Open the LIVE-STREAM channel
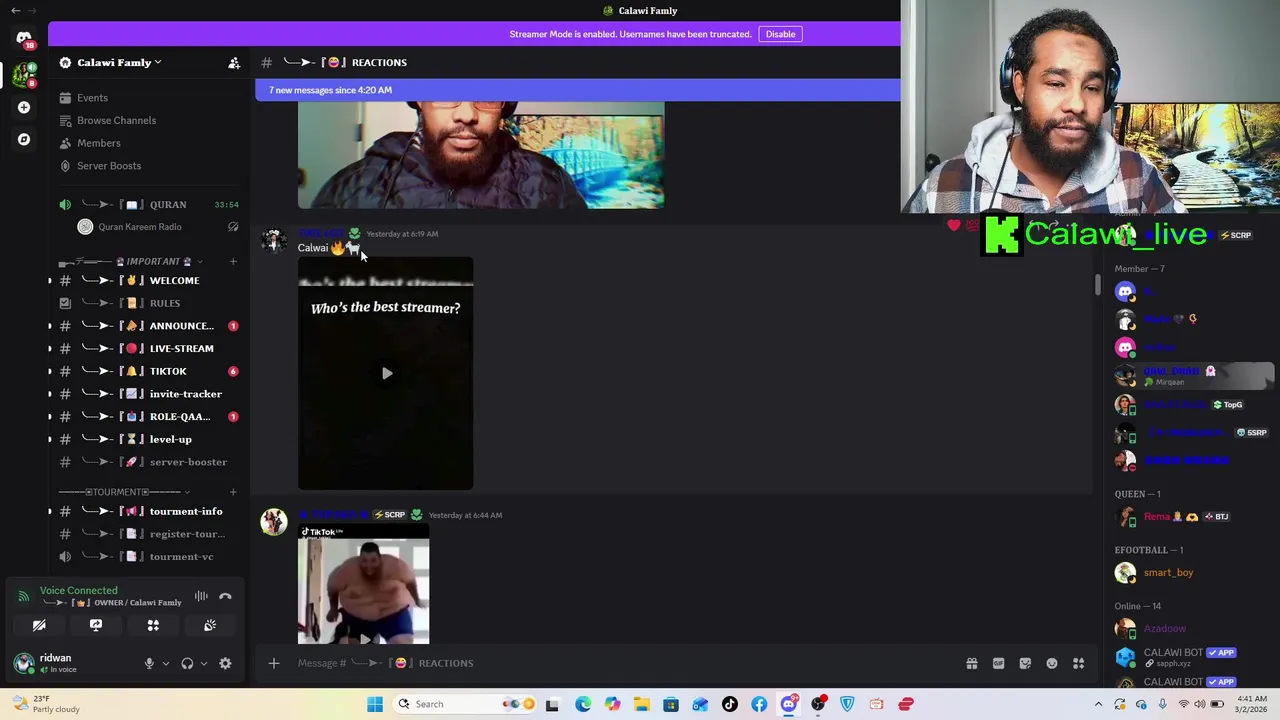 [150, 349]
